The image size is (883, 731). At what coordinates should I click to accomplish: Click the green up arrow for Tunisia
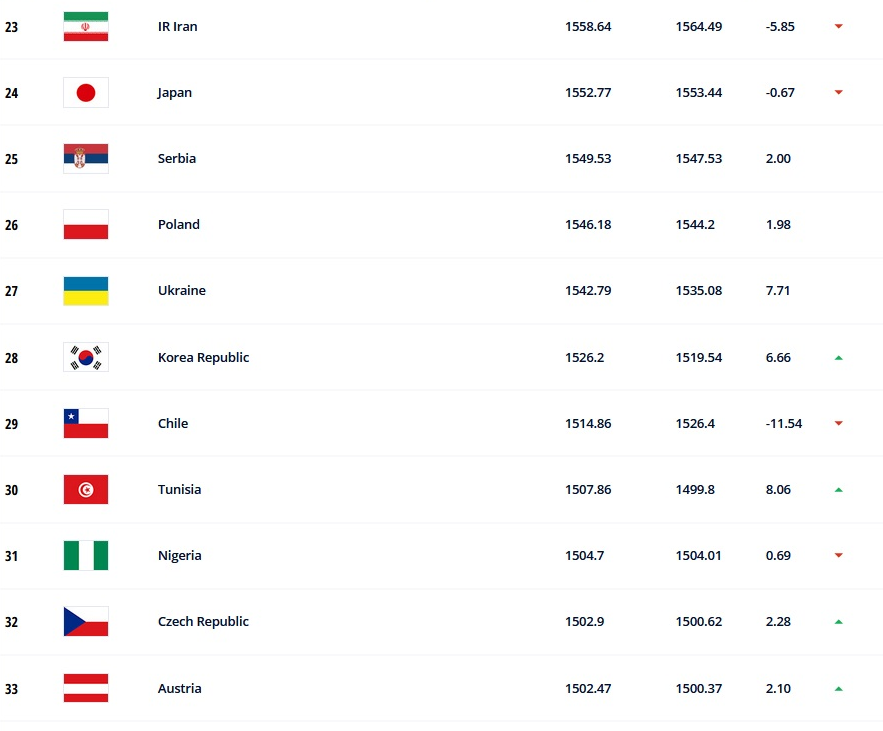click(838, 490)
